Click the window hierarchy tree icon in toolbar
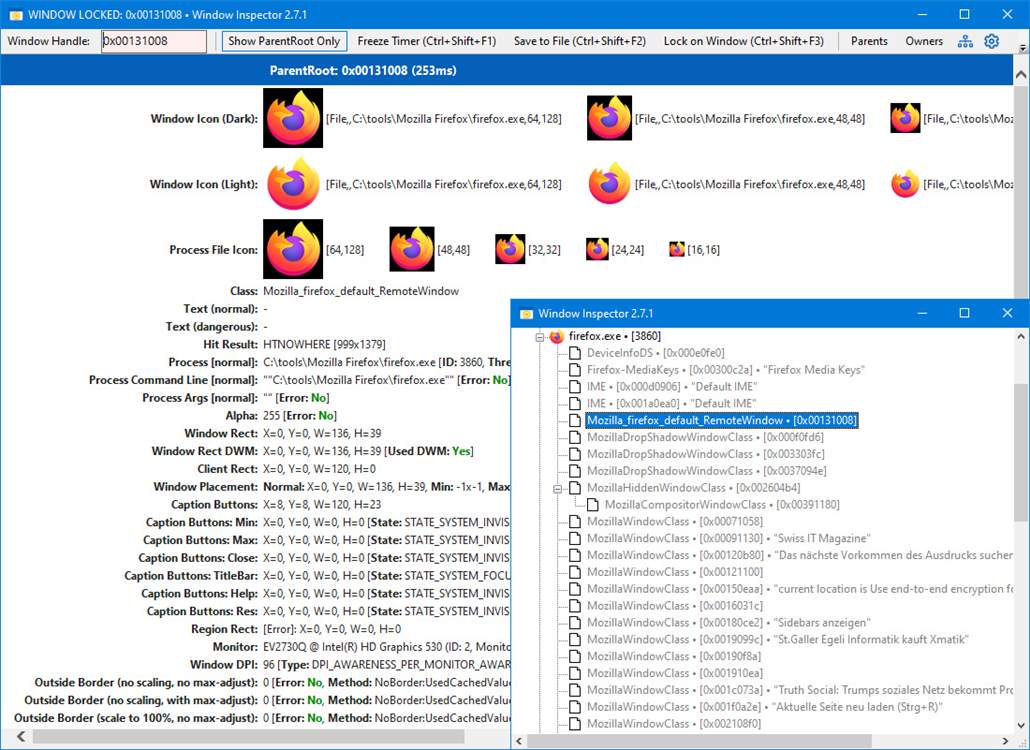1030x750 pixels. pyautogui.click(x=965, y=41)
